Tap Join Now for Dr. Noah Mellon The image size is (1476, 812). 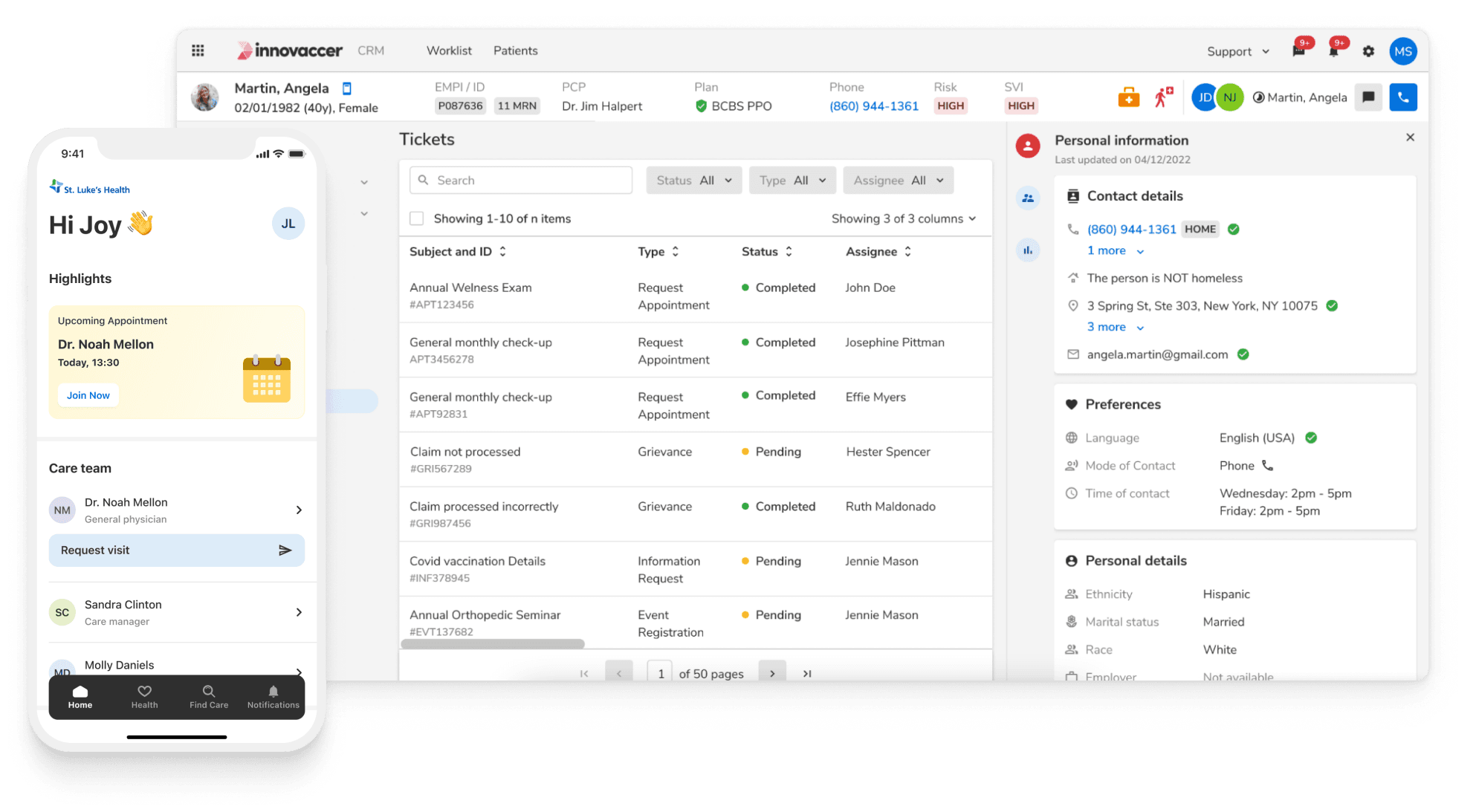(88, 395)
